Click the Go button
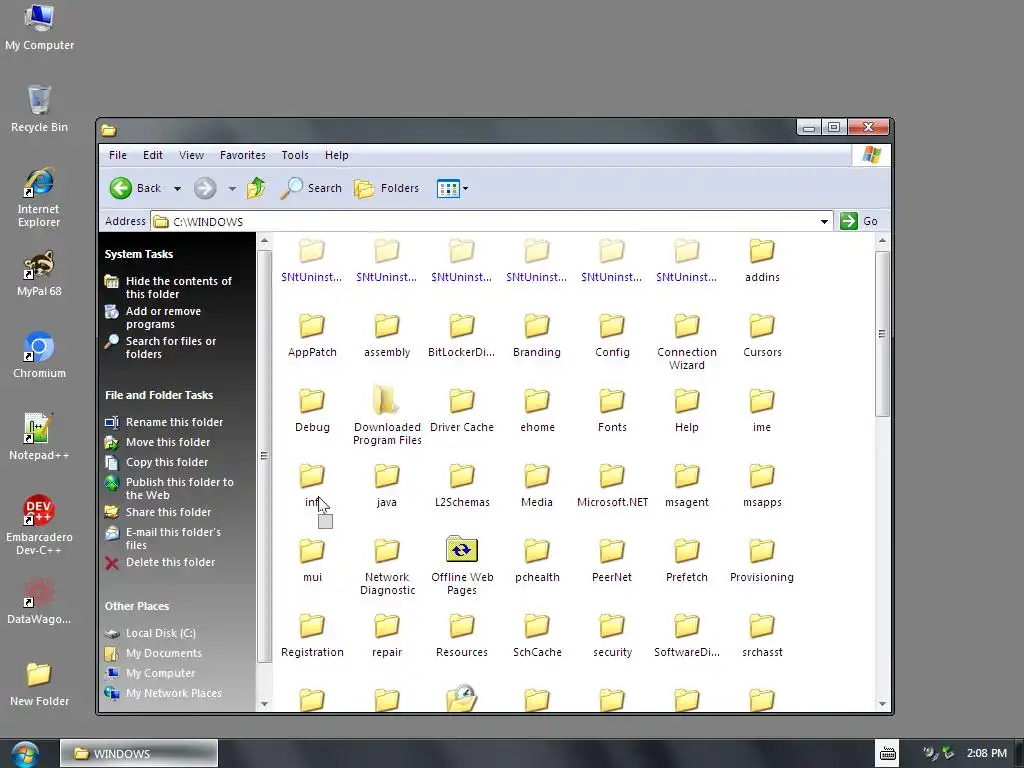 point(859,221)
